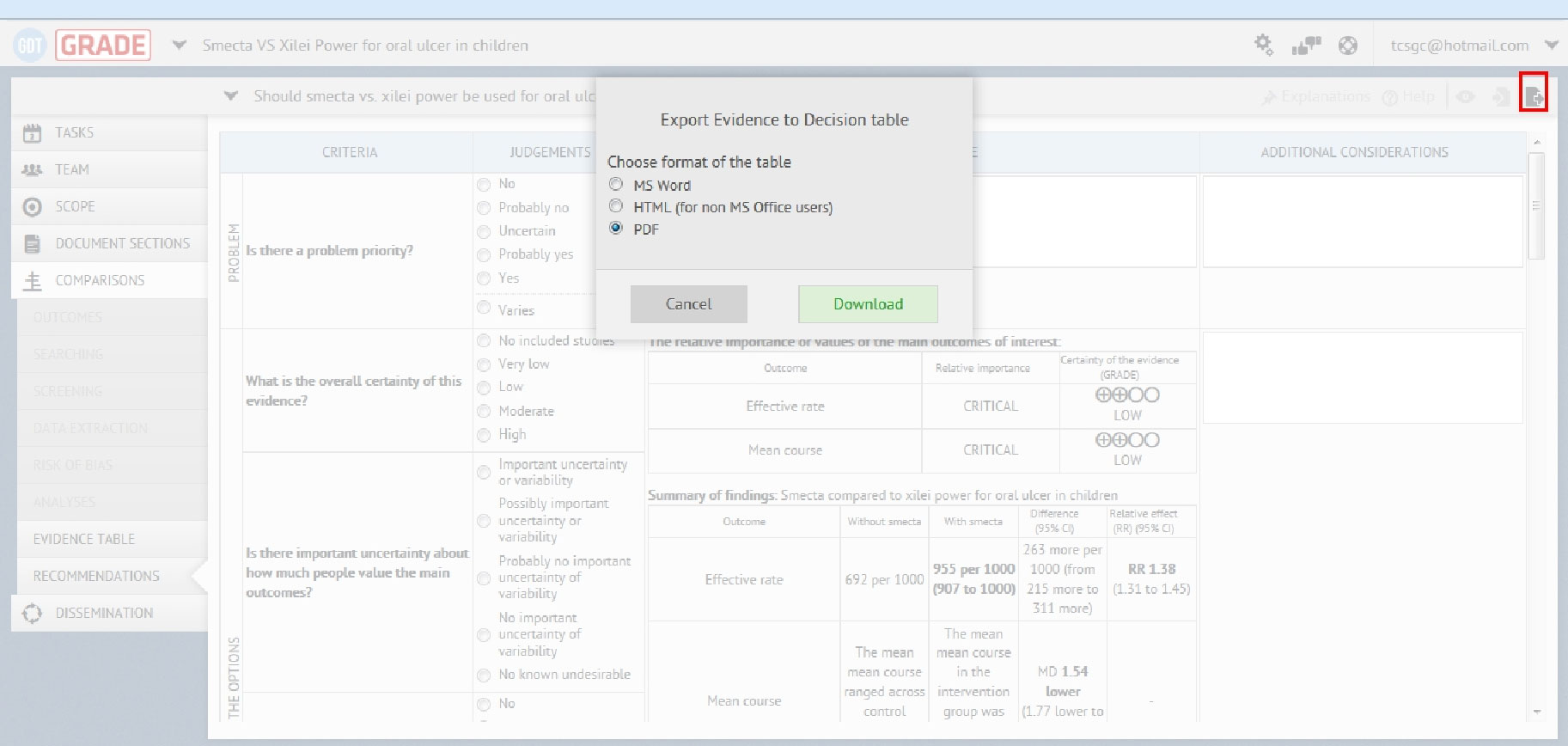Open the TEAM sidebar section
This screenshot has width=1568, height=746.
pyautogui.click(x=109, y=169)
